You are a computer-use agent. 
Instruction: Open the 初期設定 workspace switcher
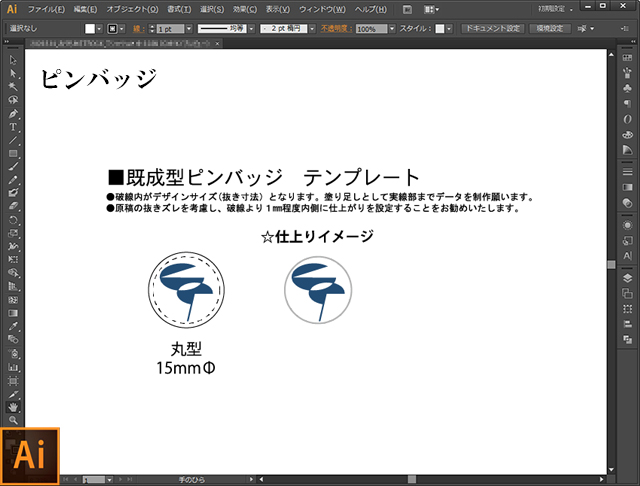pyautogui.click(x=555, y=9)
